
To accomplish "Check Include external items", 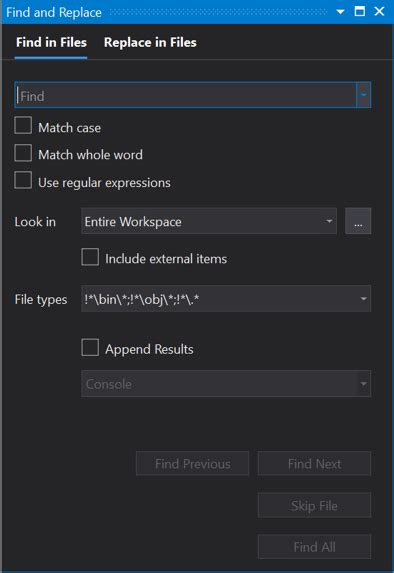I will [x=90, y=257].
